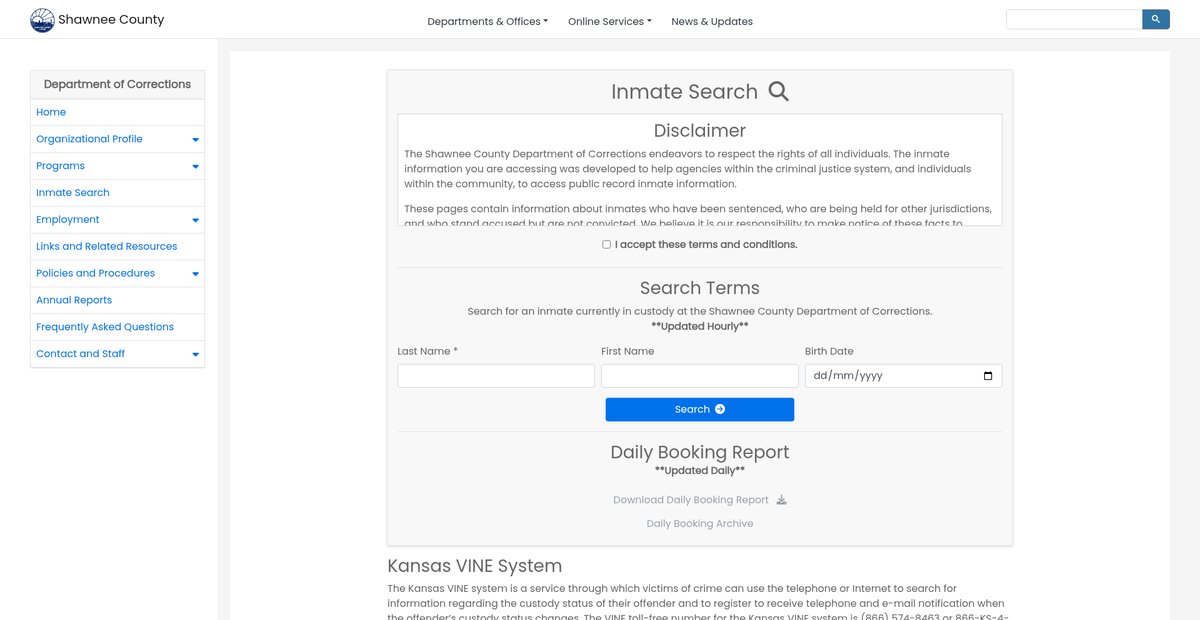
Task: Expand the Organizational Profile arrow
Action: (195, 140)
